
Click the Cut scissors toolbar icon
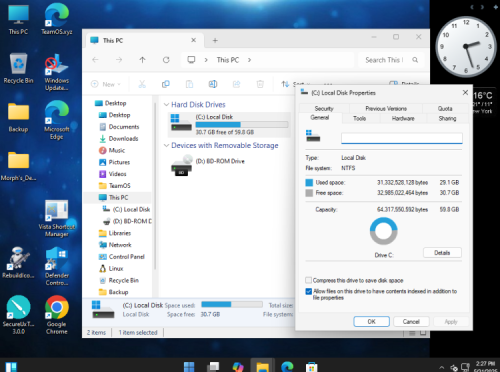(142, 84)
